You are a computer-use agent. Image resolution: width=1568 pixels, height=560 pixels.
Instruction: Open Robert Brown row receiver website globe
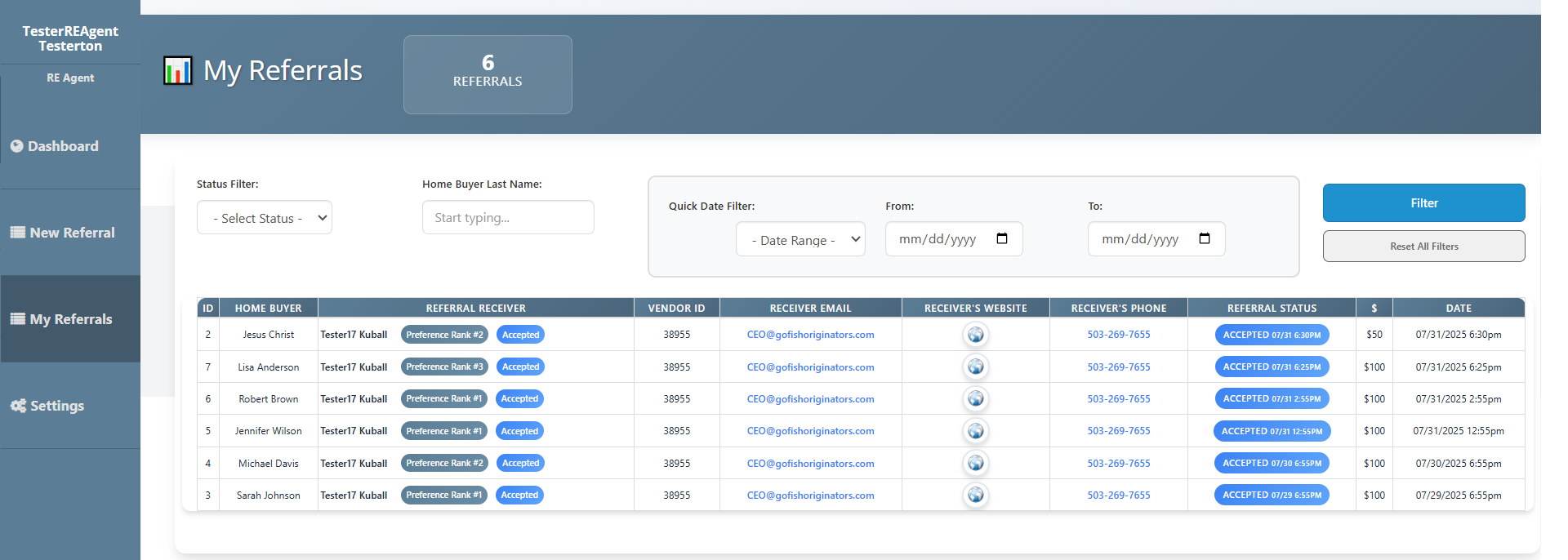(x=975, y=398)
